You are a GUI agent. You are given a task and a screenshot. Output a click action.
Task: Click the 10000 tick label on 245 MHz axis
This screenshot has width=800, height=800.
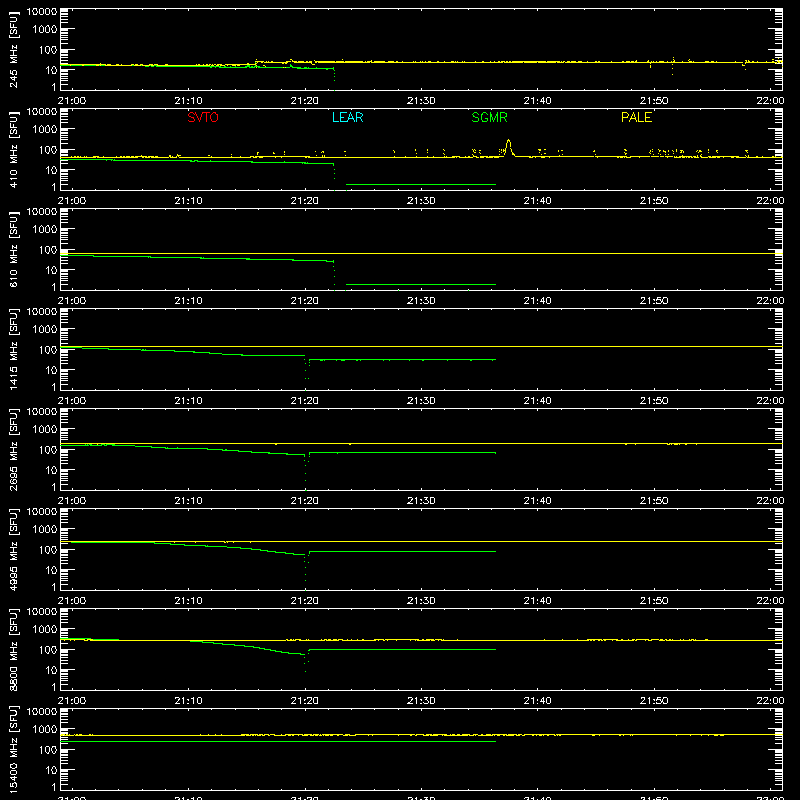click(x=42, y=12)
